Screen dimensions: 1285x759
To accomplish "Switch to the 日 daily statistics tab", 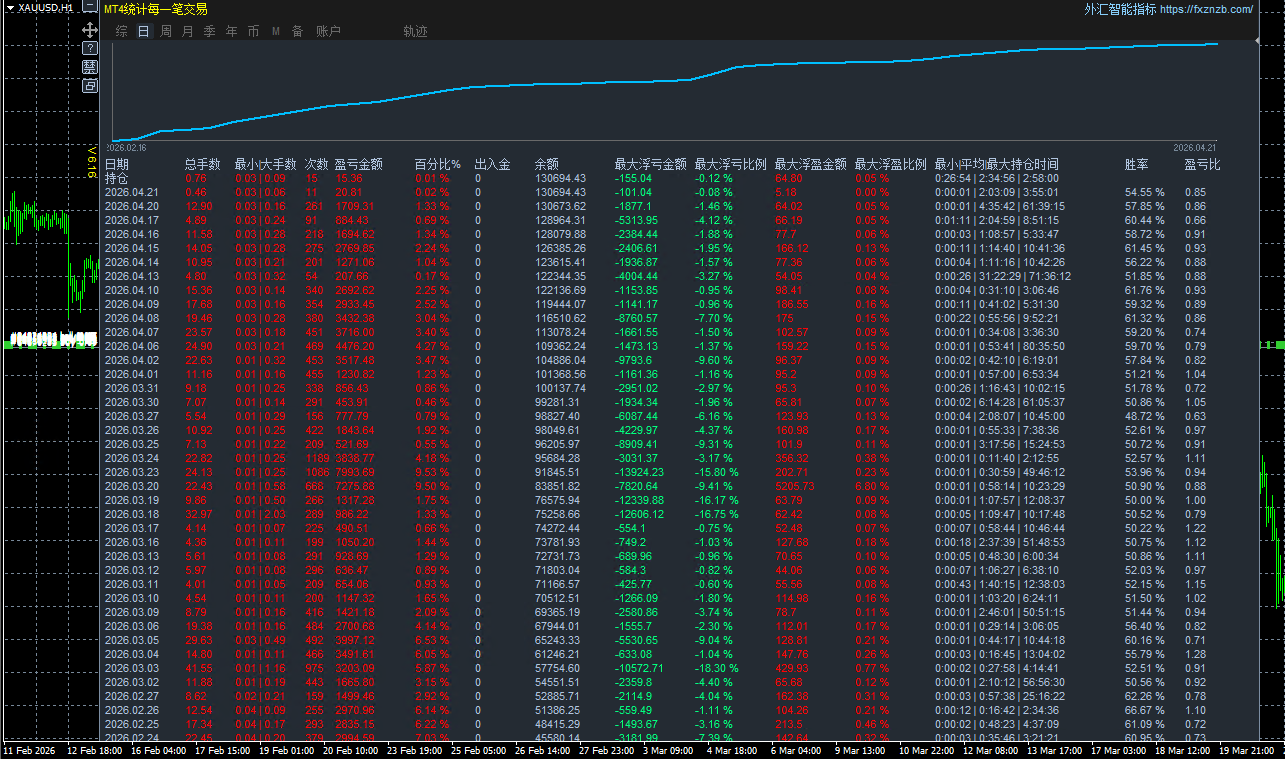I will 143,32.
